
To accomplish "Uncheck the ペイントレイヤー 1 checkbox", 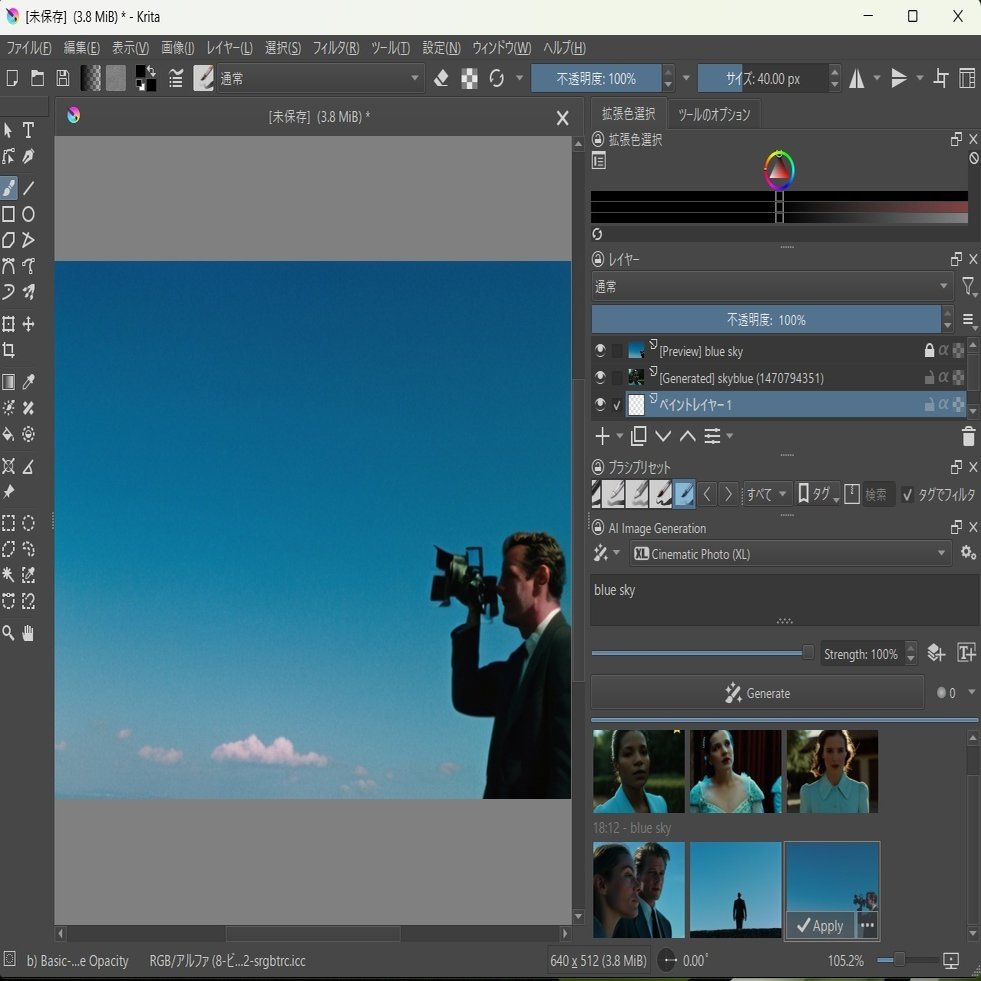I will 618,405.
